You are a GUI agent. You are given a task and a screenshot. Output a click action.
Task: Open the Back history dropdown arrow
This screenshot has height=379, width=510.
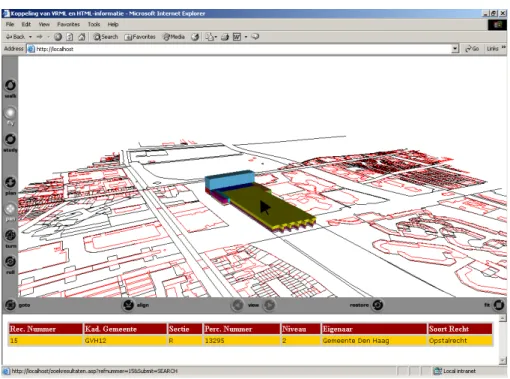click(x=30, y=37)
